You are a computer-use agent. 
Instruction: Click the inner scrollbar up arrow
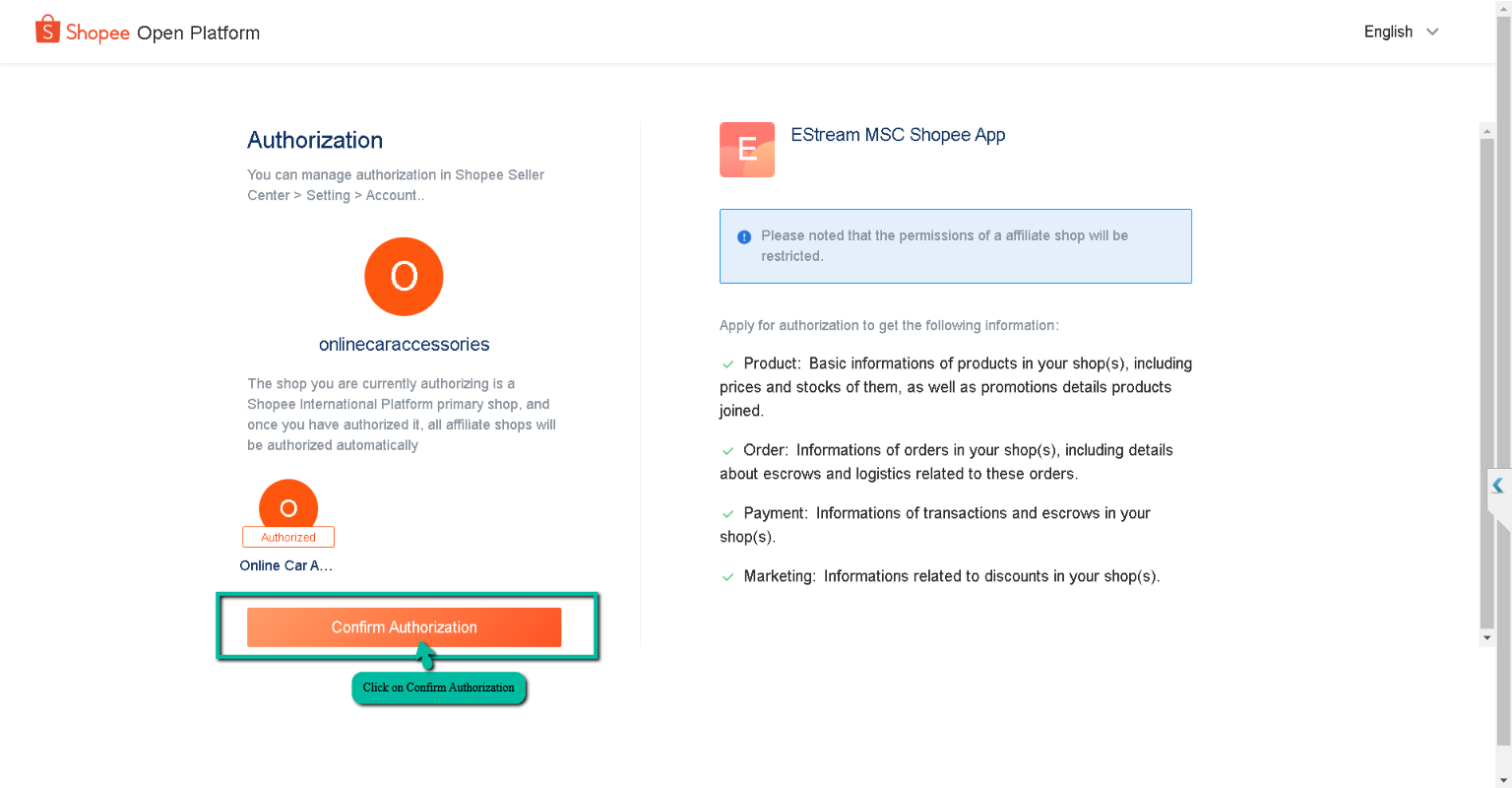point(1486,130)
